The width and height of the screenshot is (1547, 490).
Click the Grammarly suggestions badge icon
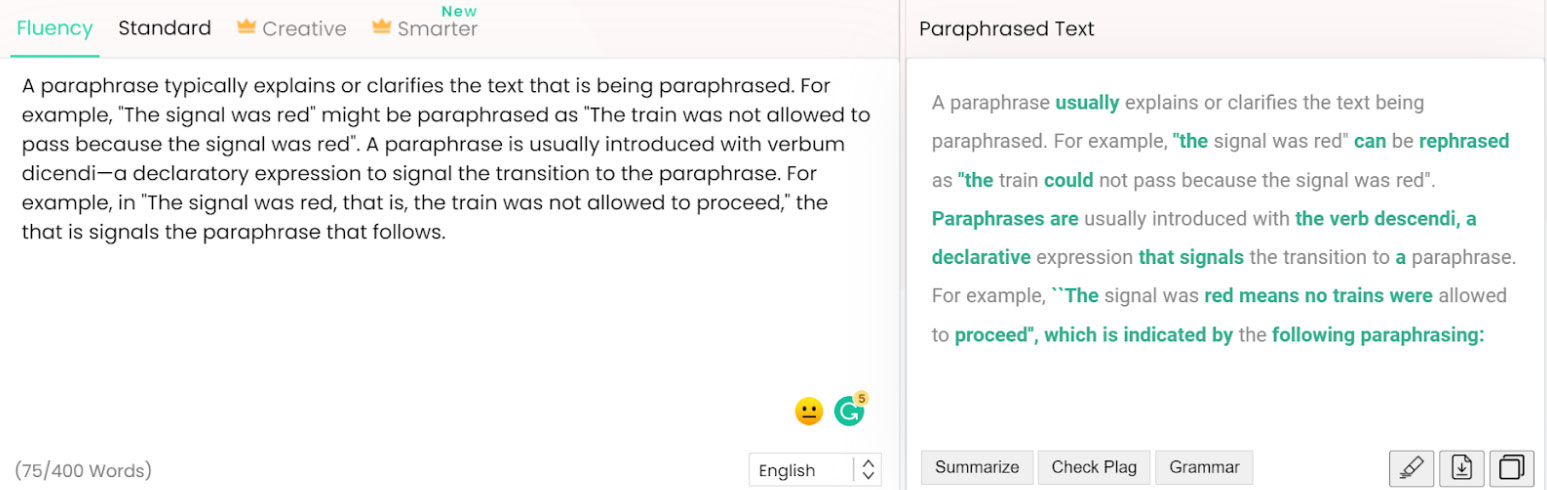849,410
